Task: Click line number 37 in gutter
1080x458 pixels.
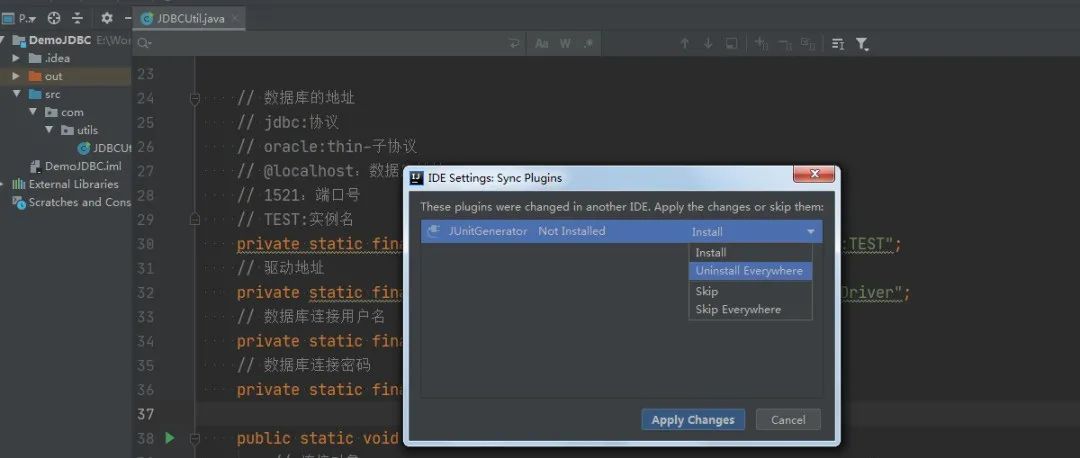Action: point(145,413)
